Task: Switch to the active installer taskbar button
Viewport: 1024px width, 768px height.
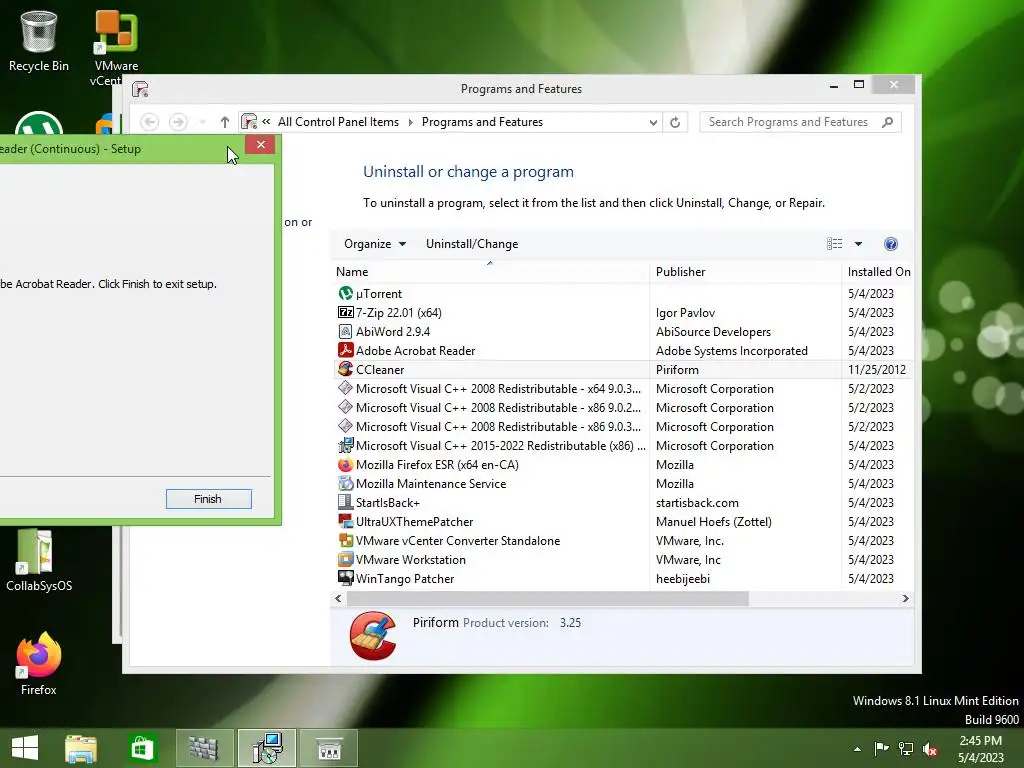Action: [x=267, y=748]
